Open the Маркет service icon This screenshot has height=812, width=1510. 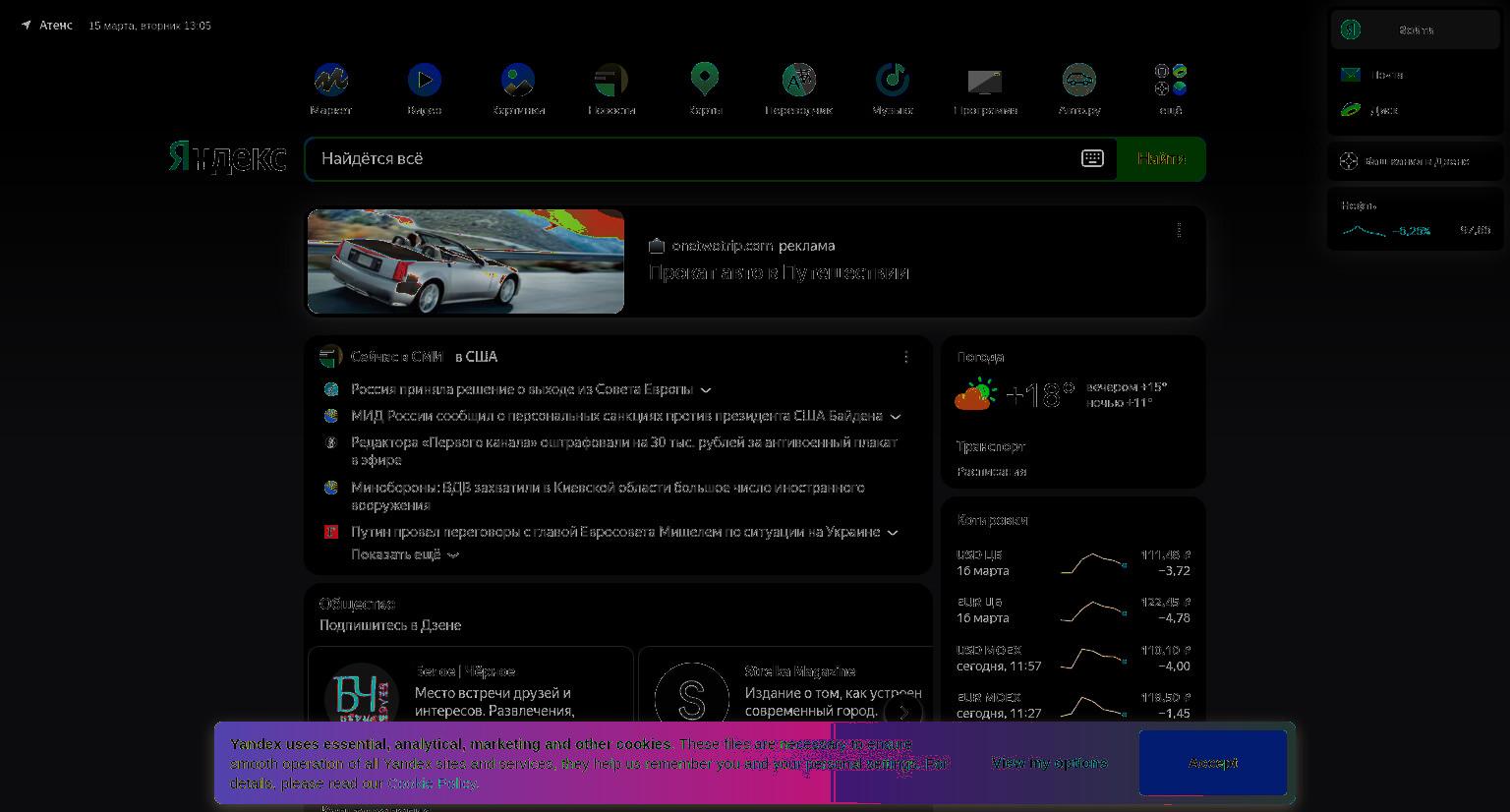tap(330, 80)
